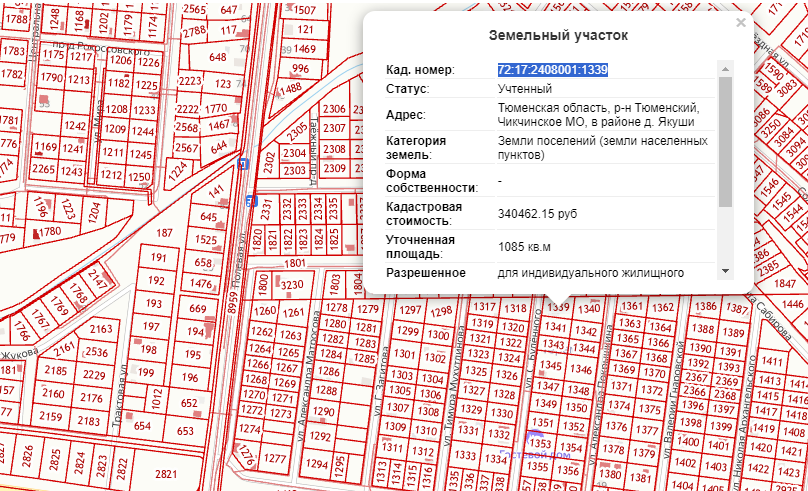Screen dimensions: 808x491
Task: Click the Земли поселений category value
Action: pyautogui.click(x=602, y=148)
